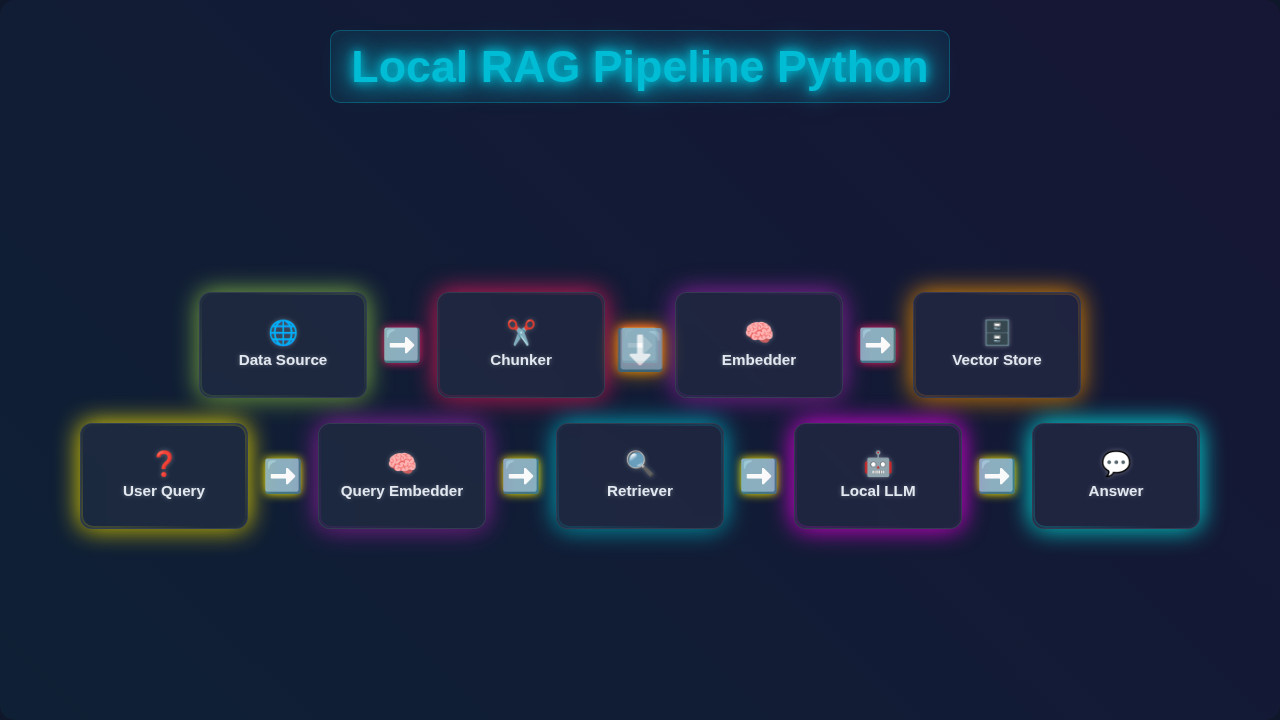Screen dimensions: 1280x720
Task: Click the arrow between Local LLM and Answer
Action: tap(996, 476)
